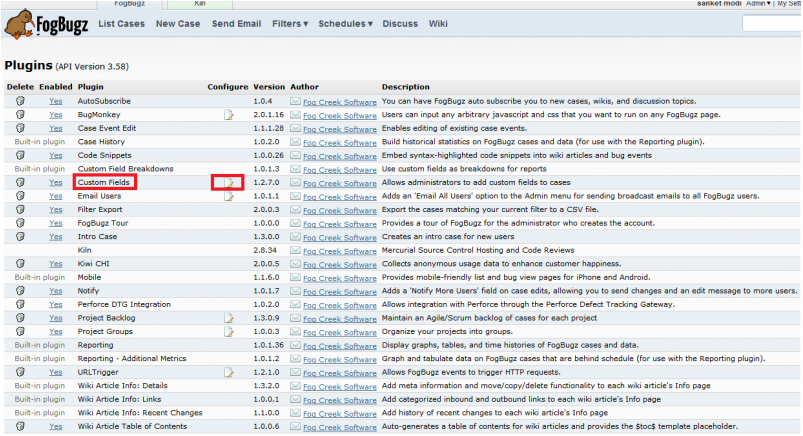
Task: Open the List Cases menu item
Action: click(x=121, y=23)
